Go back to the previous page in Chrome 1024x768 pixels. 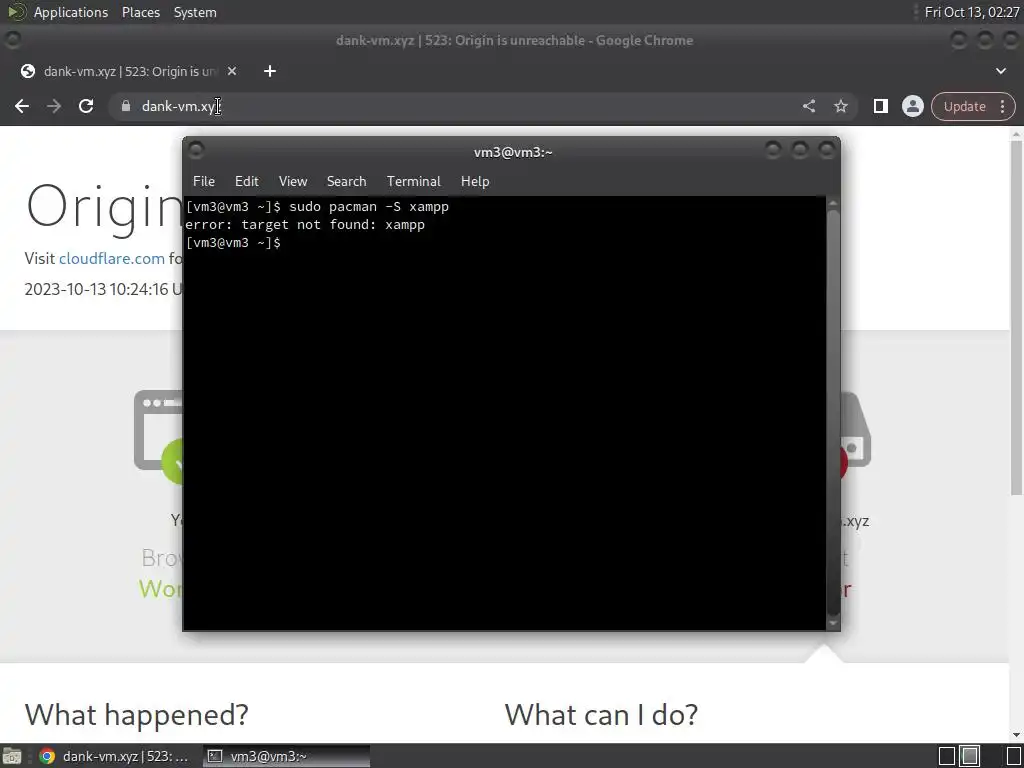[22, 106]
